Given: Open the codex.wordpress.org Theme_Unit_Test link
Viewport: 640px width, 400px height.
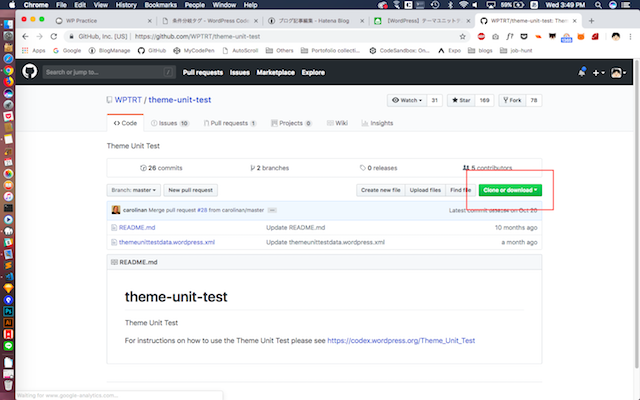Looking at the screenshot, I should (401, 340).
